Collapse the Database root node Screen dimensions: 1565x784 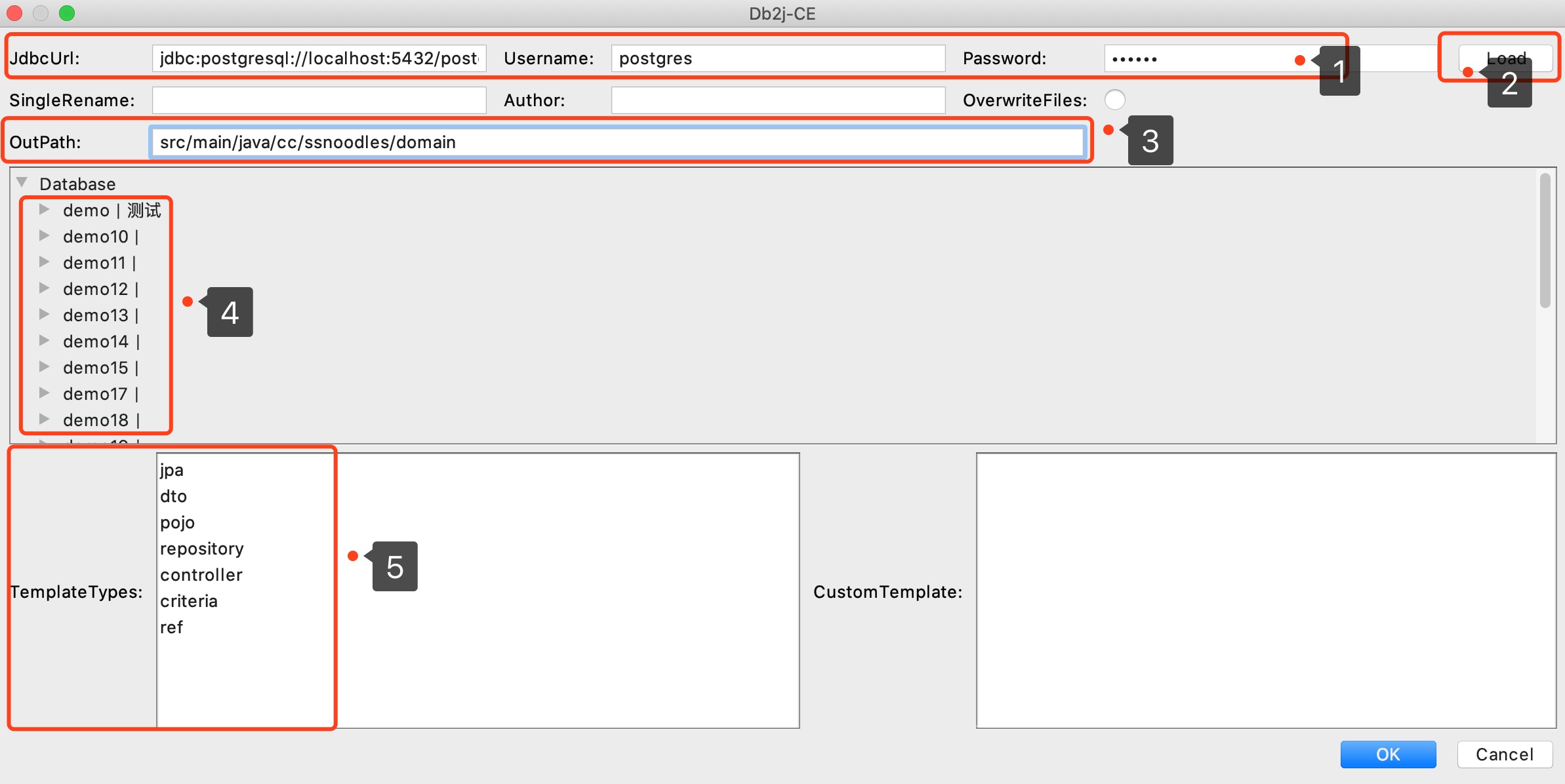point(22,182)
